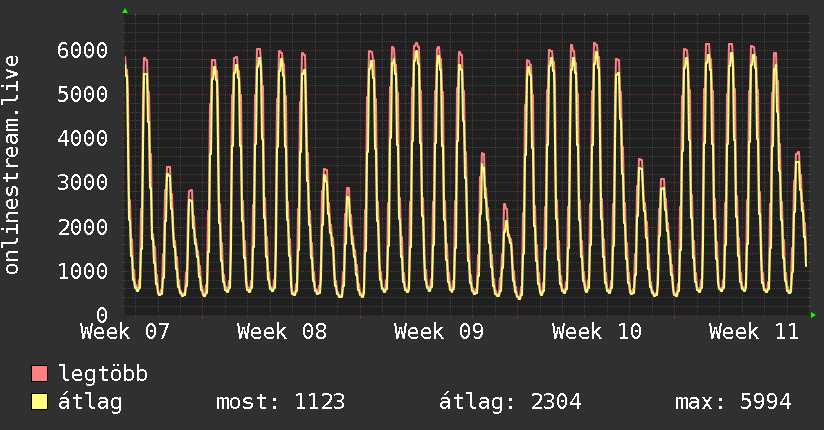This screenshot has height=430, width=824.
Task: Click the Week 08 axis label
Action: (282, 331)
